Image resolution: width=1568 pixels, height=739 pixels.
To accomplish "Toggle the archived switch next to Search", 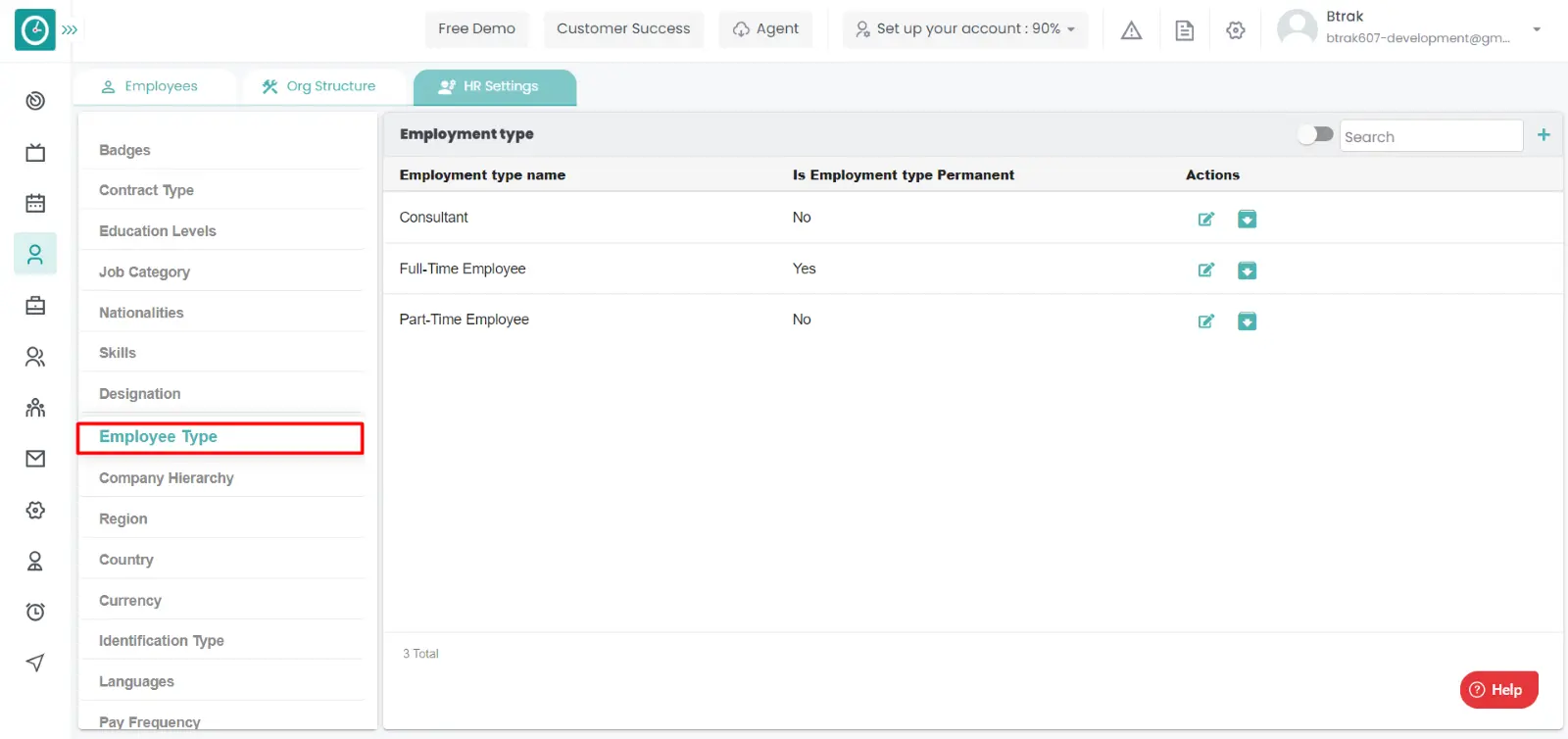I will point(1315,134).
